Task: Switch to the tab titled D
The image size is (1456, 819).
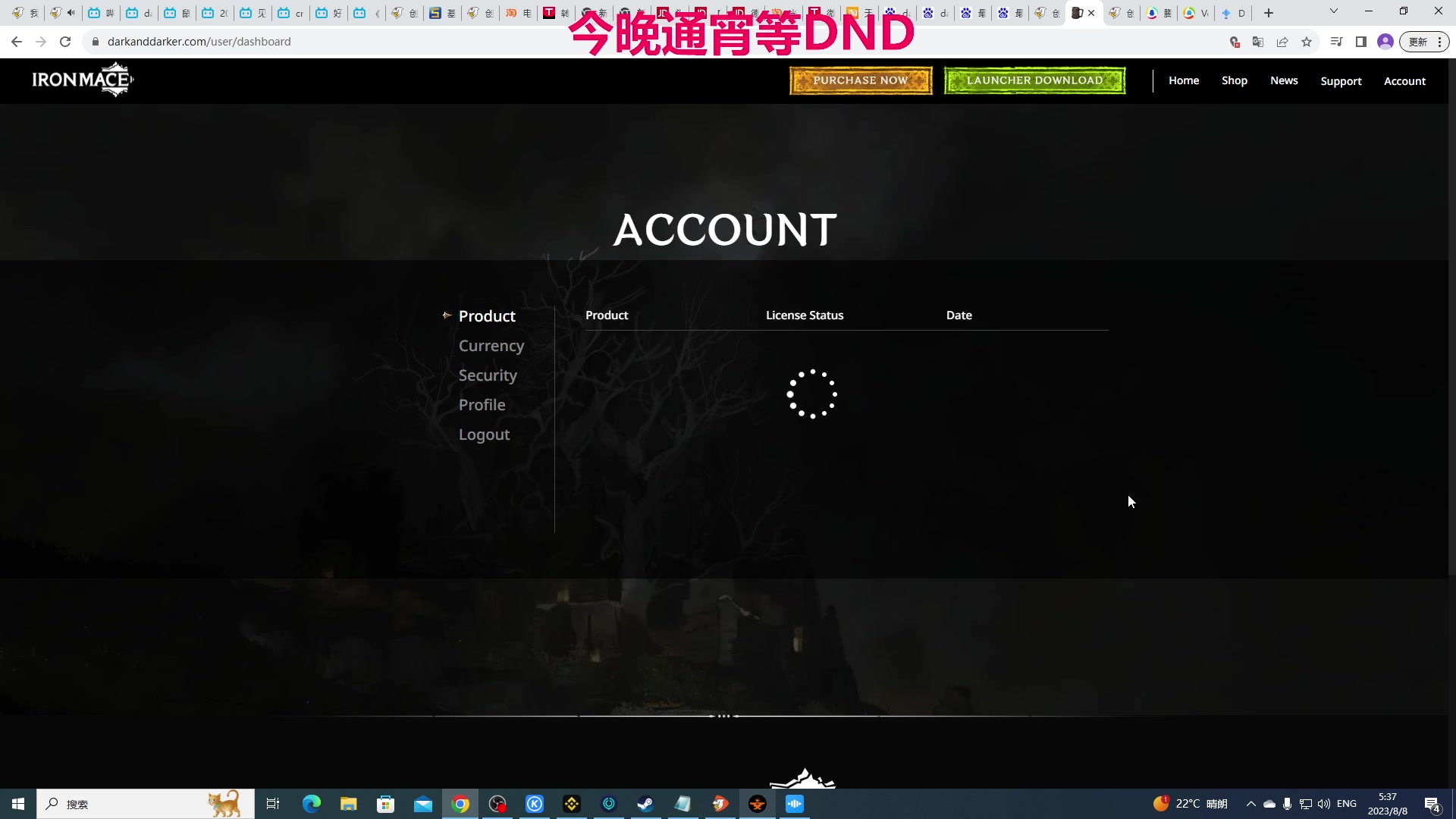Action: 1235,13
